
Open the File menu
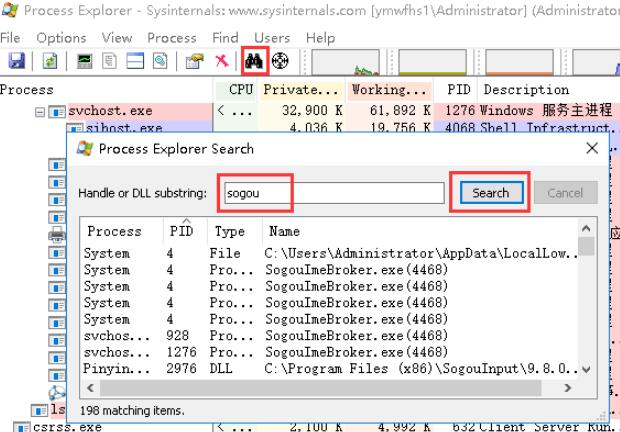(x=10, y=38)
